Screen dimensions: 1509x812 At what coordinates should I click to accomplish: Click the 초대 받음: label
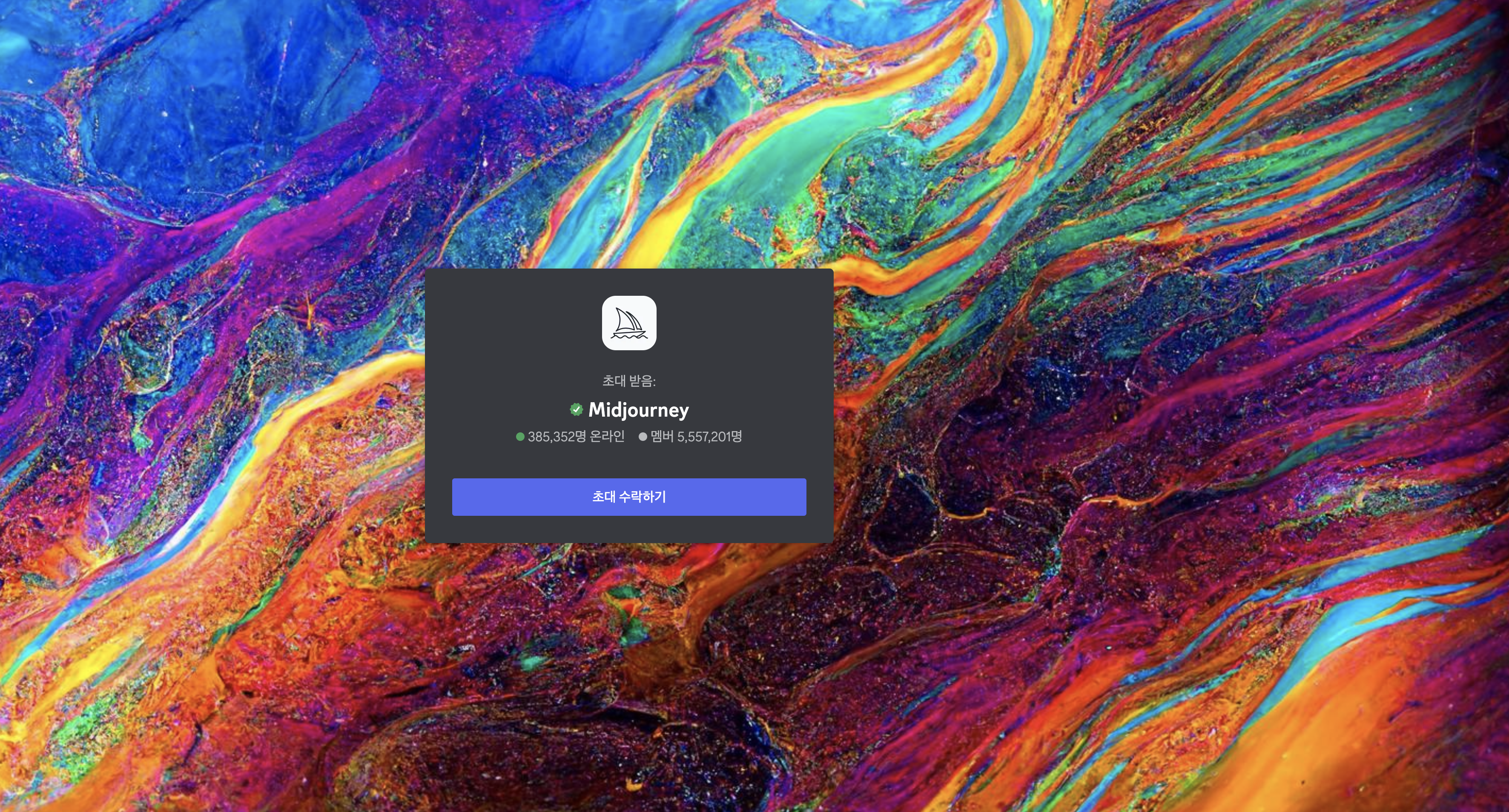coord(628,381)
